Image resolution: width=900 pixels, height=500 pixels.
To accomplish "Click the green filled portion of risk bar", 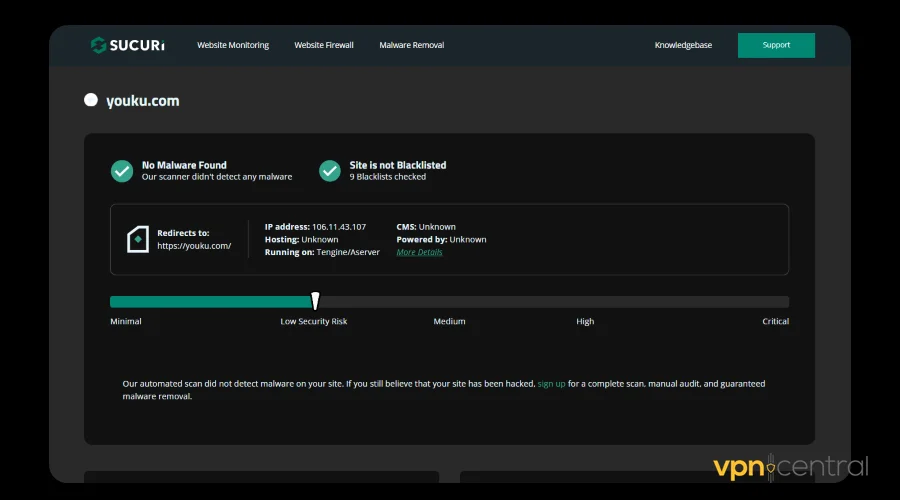I will tap(210, 301).
